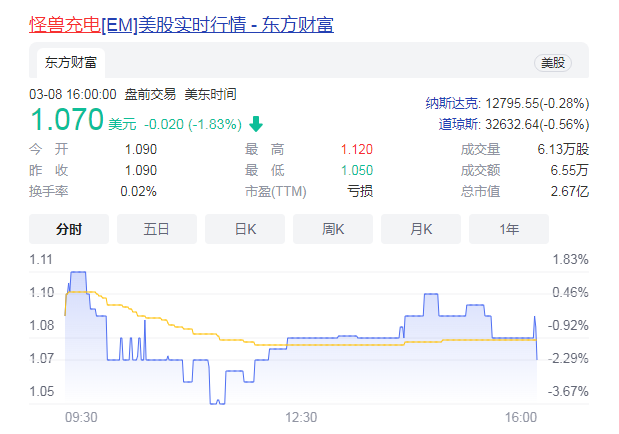Switch to the 五日 chart tab
Viewport: 619px width, 434px height.
click(x=157, y=229)
